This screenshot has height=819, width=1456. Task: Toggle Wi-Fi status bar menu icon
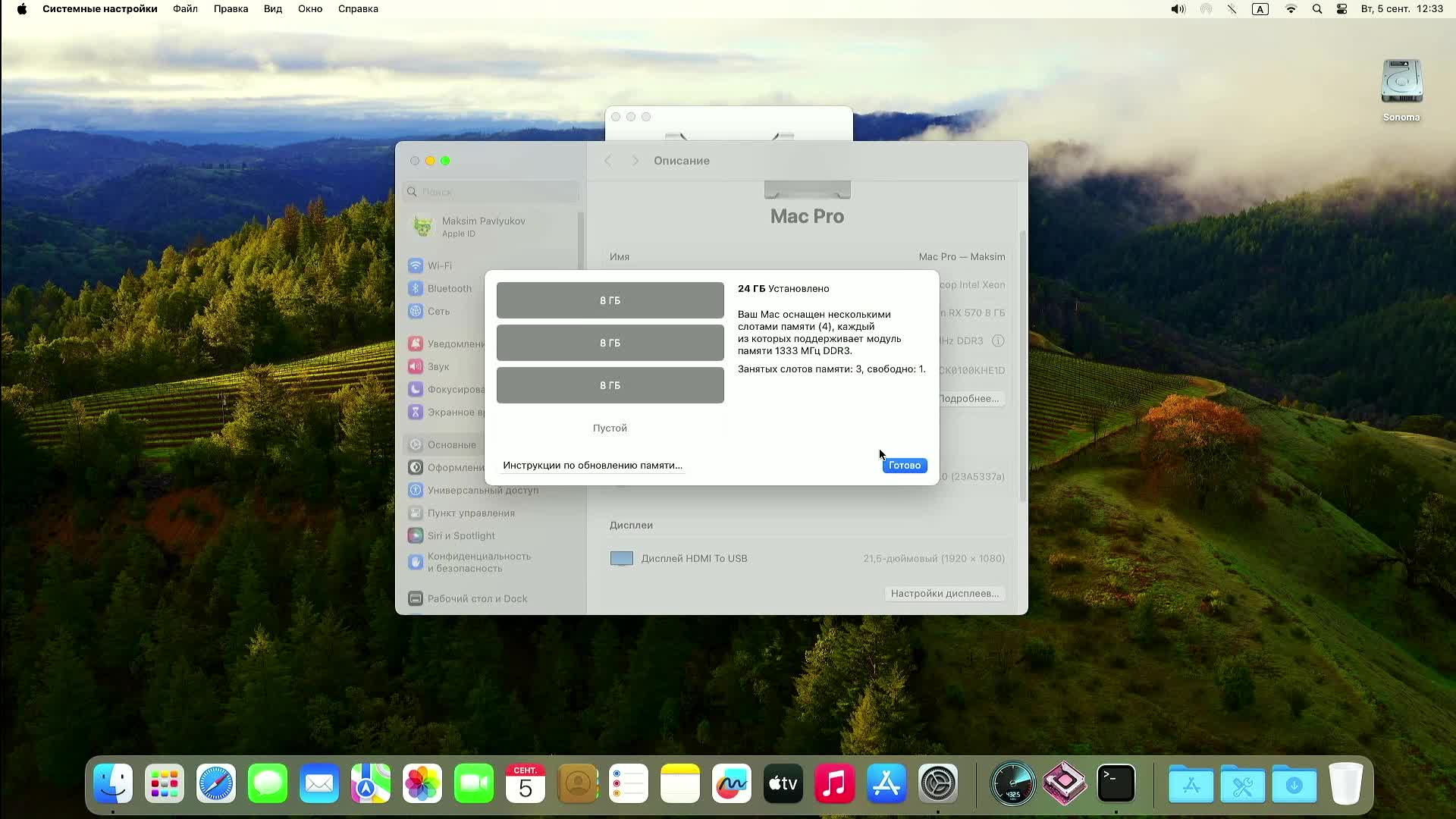click(1291, 9)
